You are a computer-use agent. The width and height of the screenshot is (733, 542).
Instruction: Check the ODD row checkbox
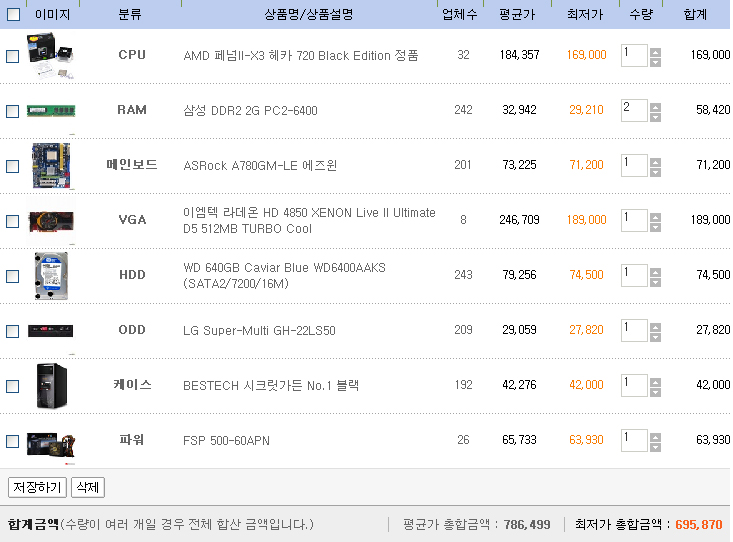(x=13, y=332)
